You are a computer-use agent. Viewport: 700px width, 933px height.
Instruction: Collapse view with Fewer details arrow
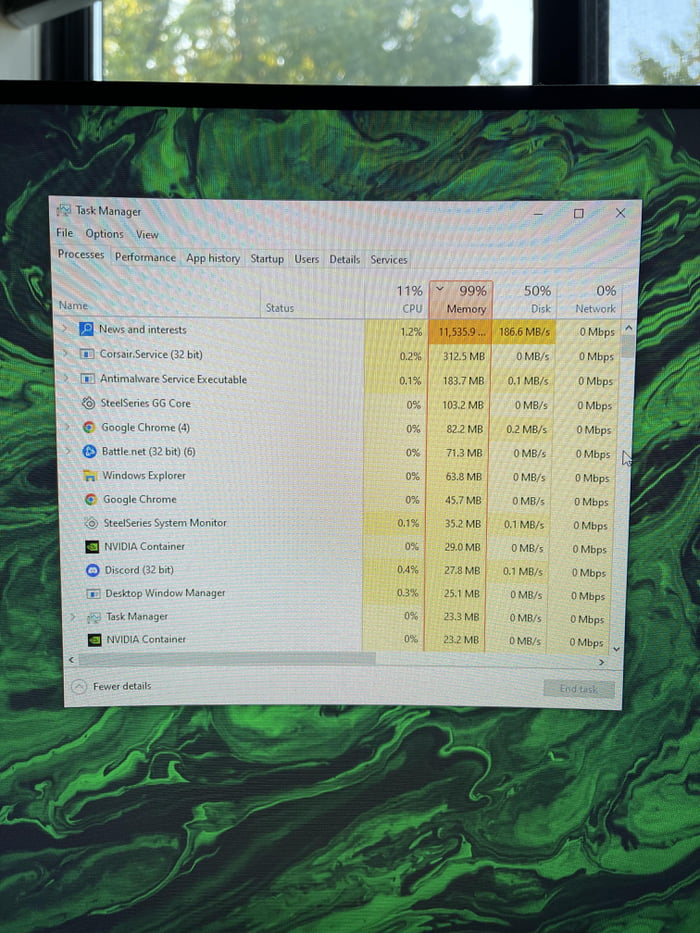pyautogui.click(x=79, y=686)
